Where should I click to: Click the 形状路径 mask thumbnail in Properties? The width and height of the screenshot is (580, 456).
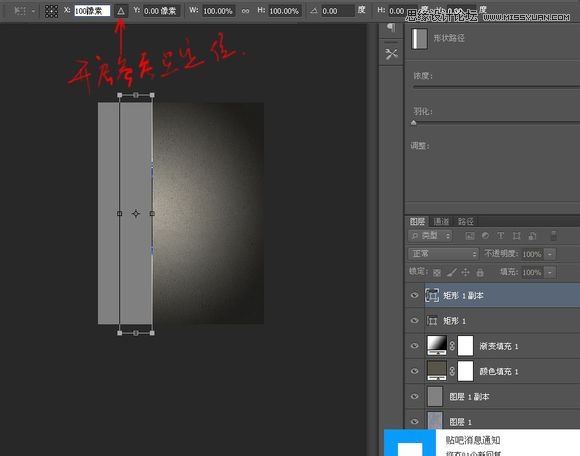point(419,38)
